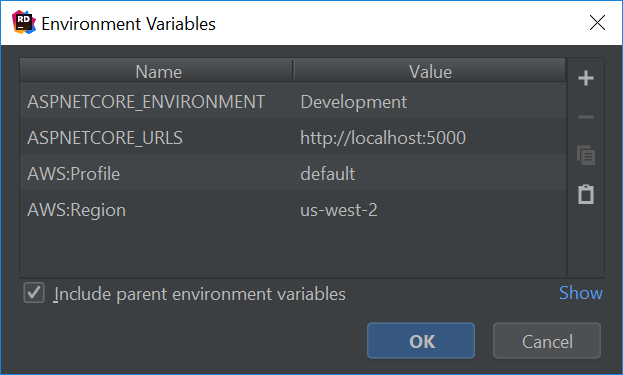The width and height of the screenshot is (623, 375).
Task: Sort by the Name column header
Action: (x=157, y=71)
